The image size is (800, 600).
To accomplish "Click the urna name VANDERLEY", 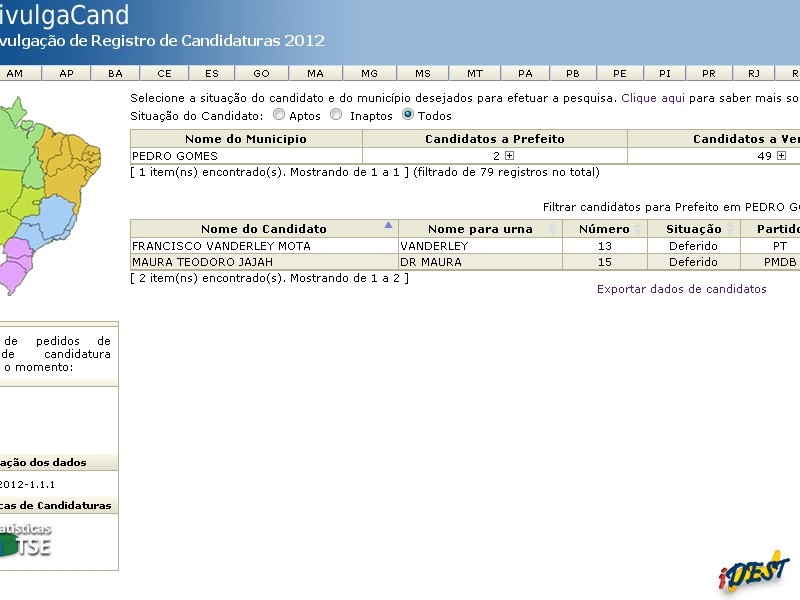I will [434, 246].
